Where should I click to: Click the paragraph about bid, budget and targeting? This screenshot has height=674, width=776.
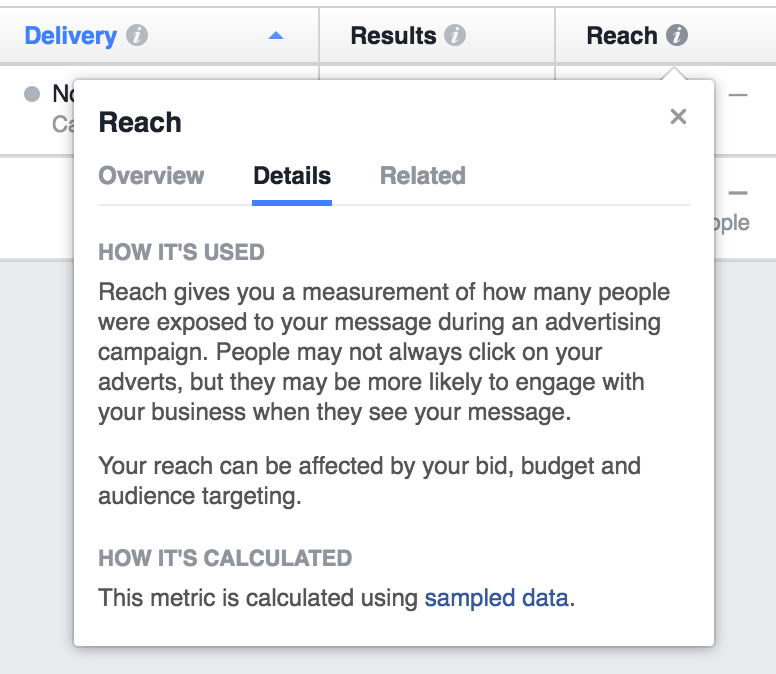pos(369,481)
